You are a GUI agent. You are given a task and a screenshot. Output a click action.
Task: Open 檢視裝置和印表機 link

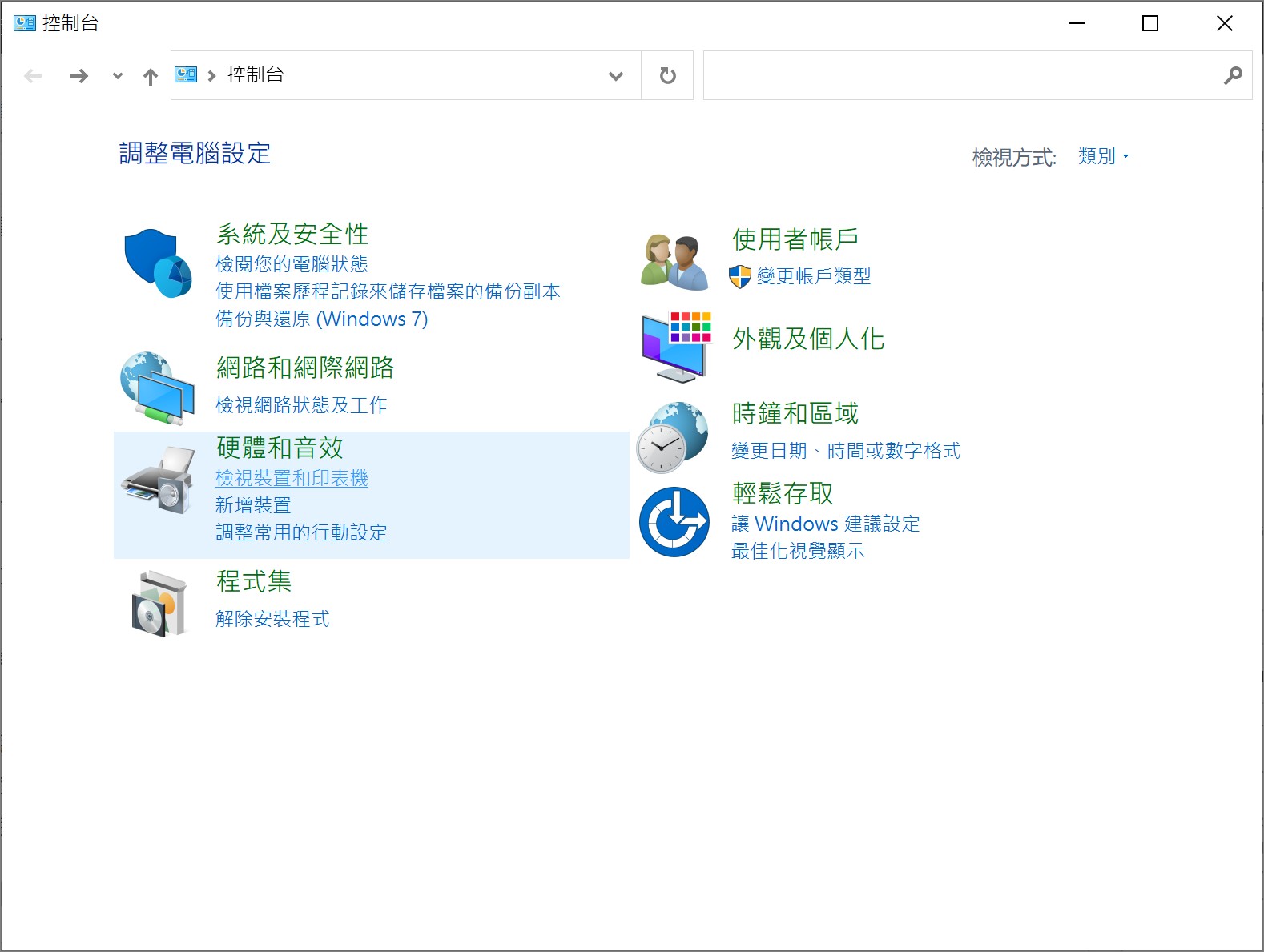tap(292, 478)
